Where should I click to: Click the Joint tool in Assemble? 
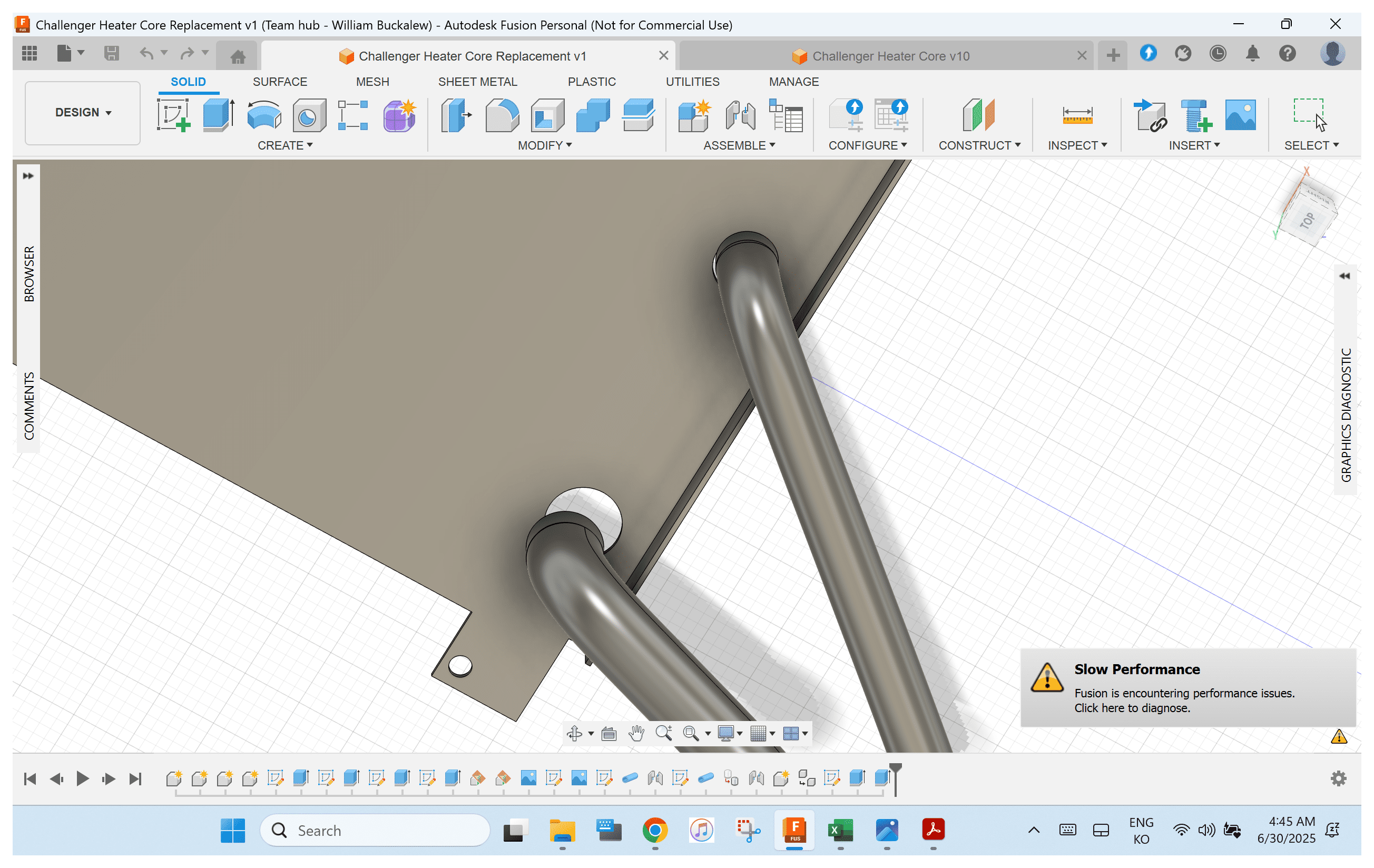[740, 115]
